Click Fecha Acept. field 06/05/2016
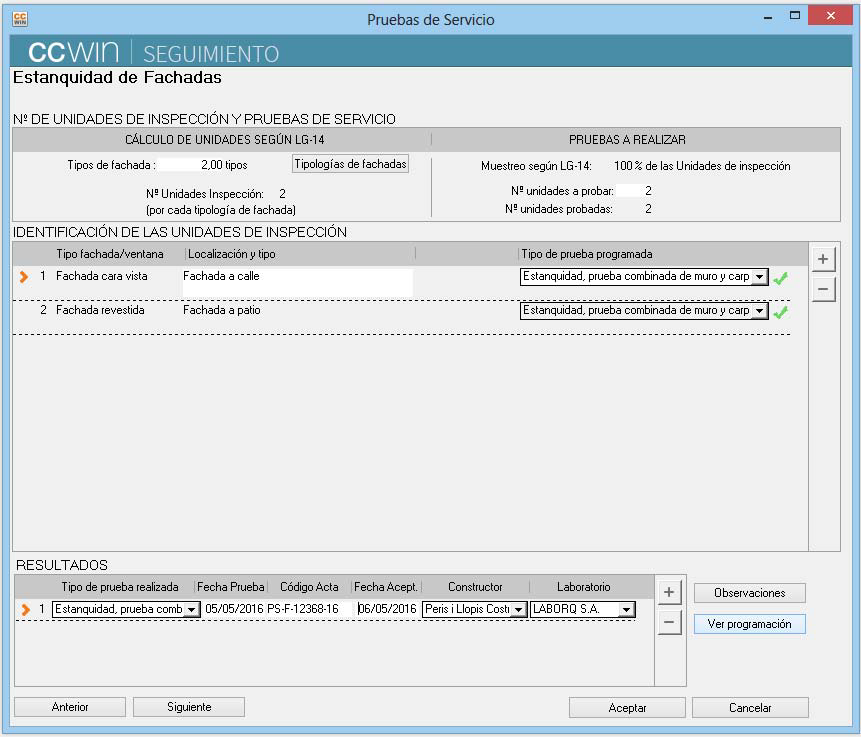861x737 pixels. click(x=387, y=608)
